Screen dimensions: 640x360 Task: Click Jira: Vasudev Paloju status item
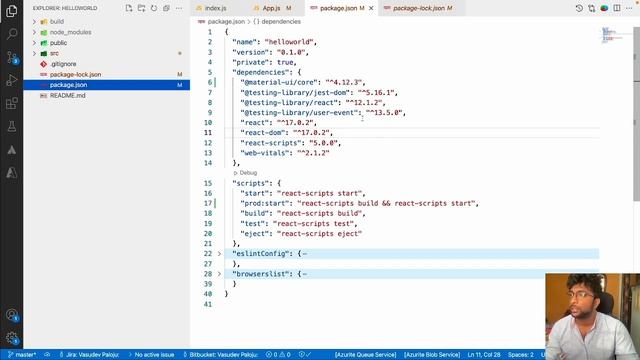pyautogui.click(x=89, y=355)
